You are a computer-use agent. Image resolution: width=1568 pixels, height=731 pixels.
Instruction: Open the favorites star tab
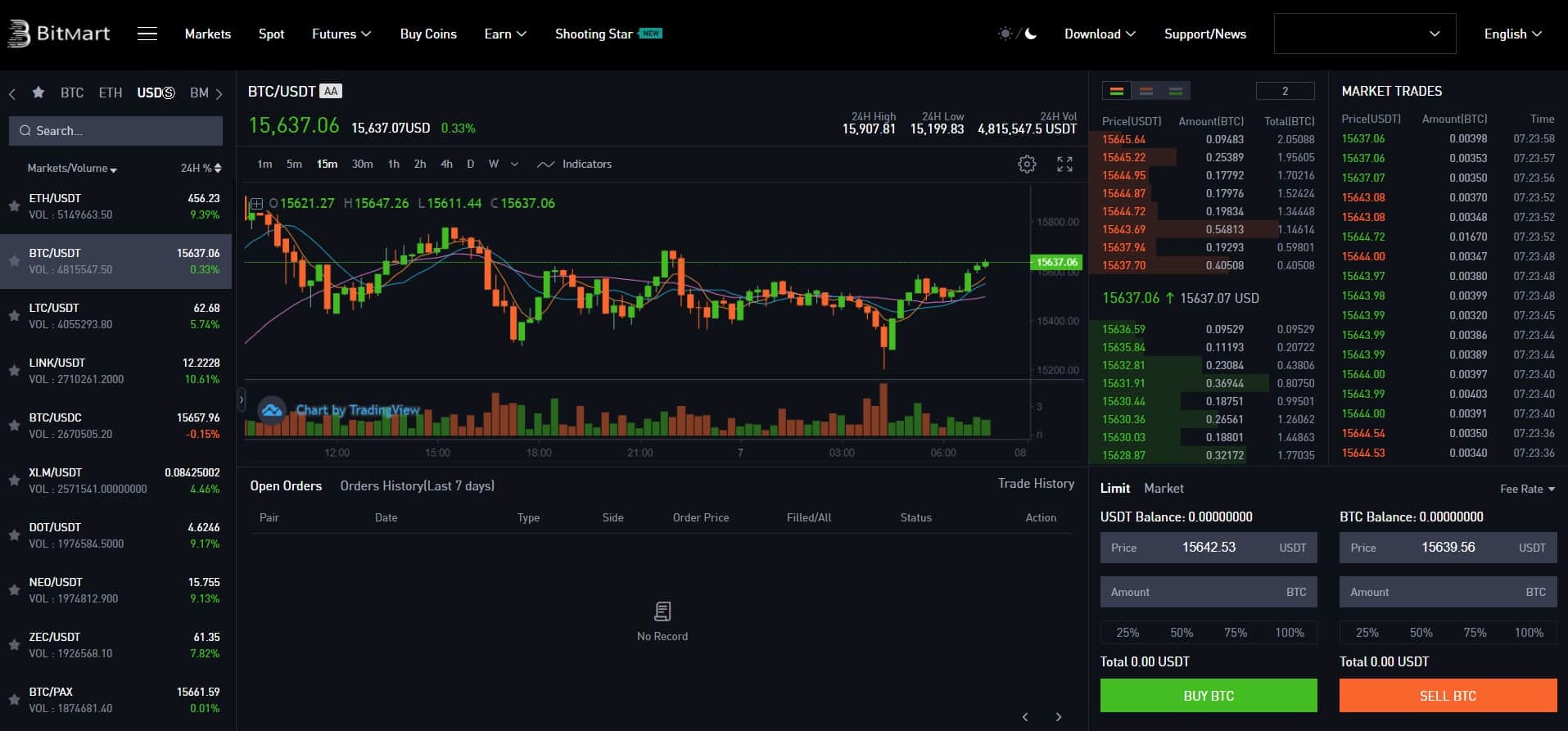point(38,93)
